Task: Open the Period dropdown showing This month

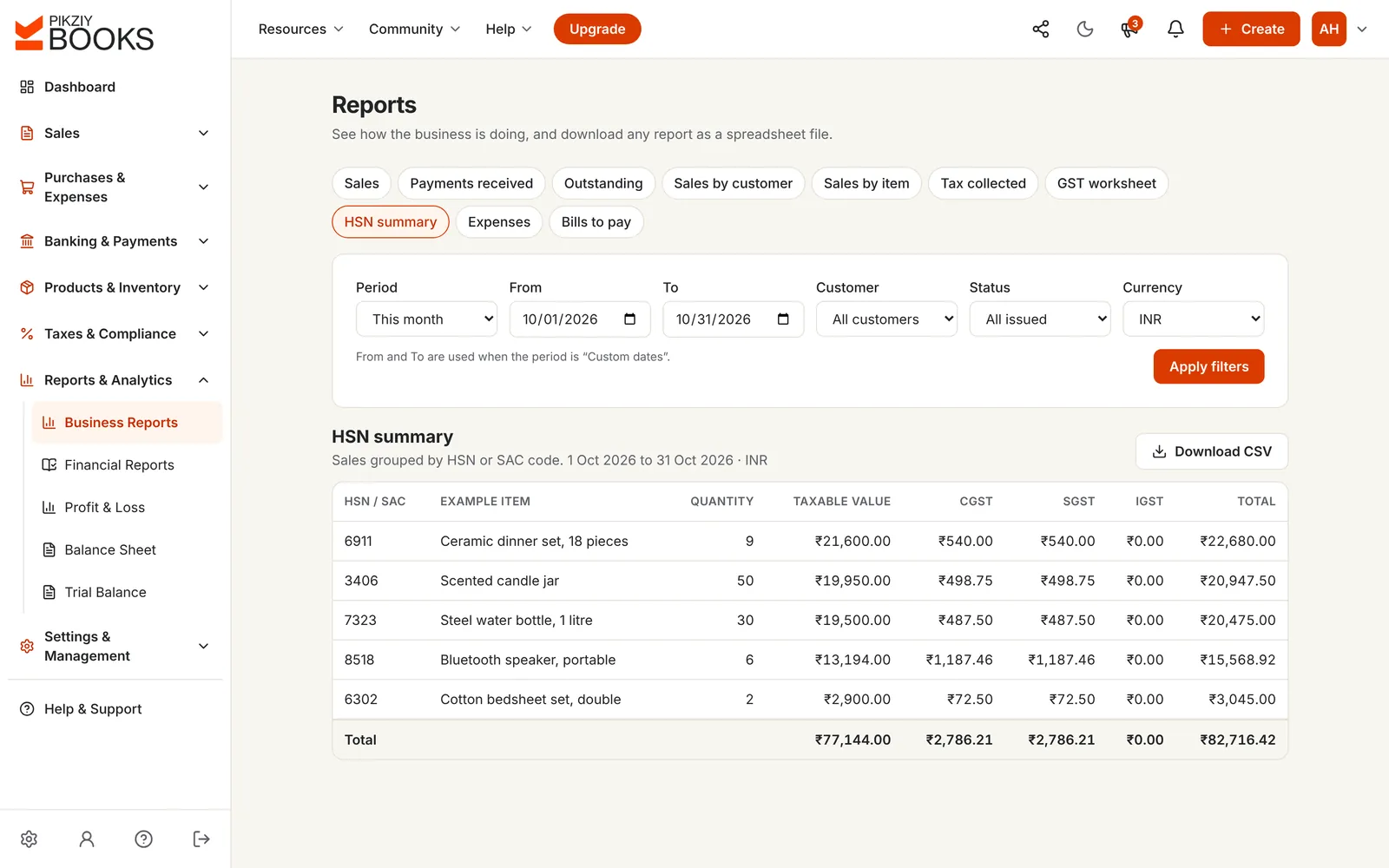Action: [x=426, y=319]
